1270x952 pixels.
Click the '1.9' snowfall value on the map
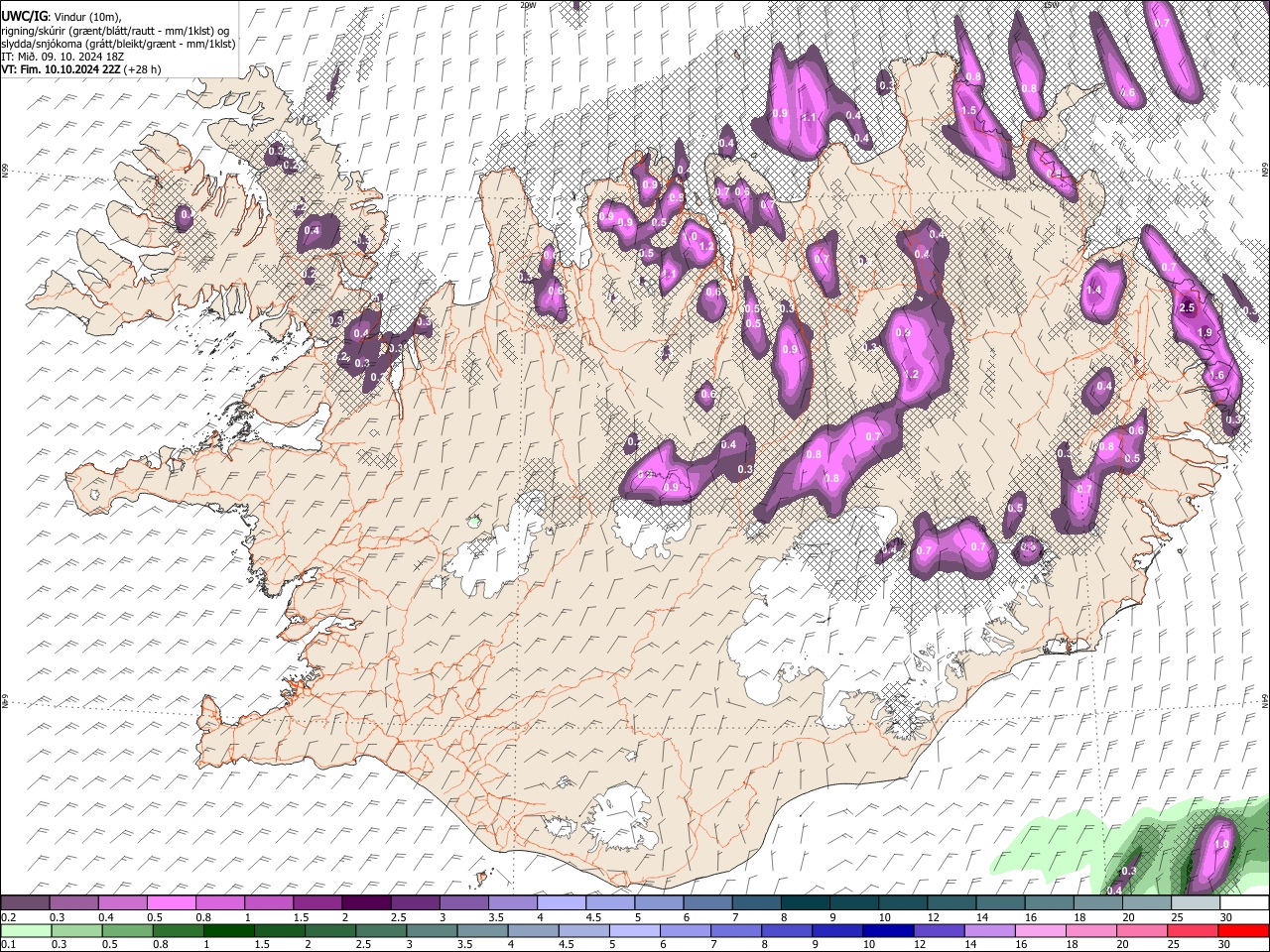tap(1206, 333)
